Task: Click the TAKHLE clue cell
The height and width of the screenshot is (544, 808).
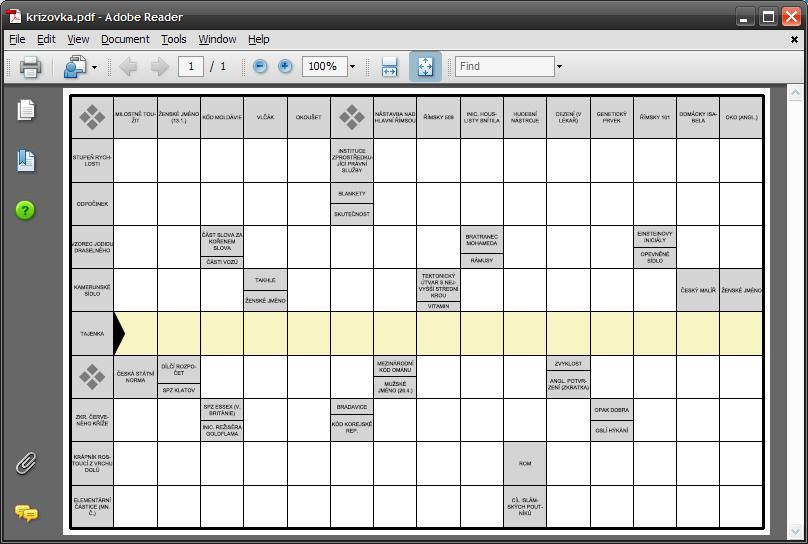Action: 265,280
